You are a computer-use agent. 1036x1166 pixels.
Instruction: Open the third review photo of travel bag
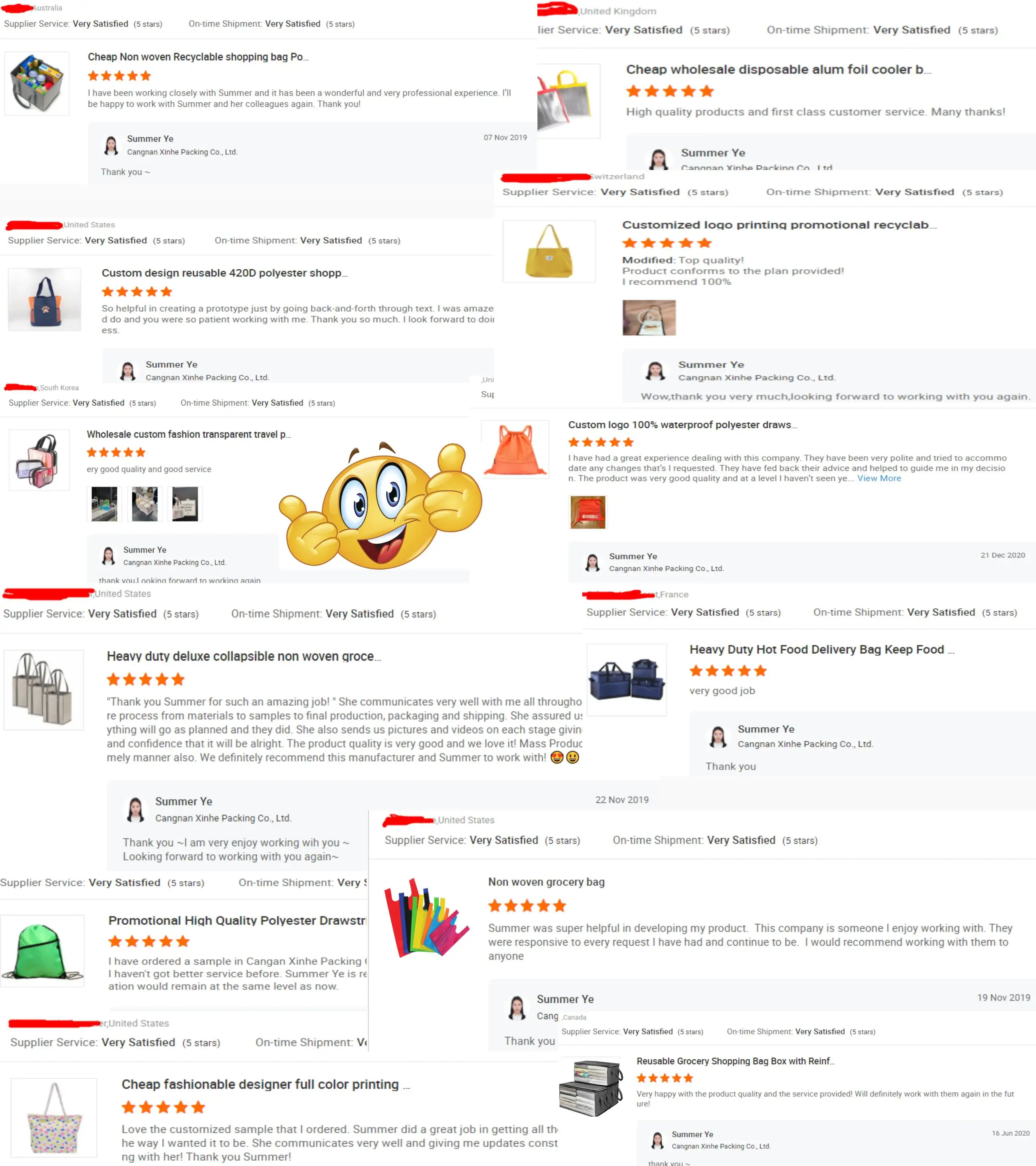185,504
